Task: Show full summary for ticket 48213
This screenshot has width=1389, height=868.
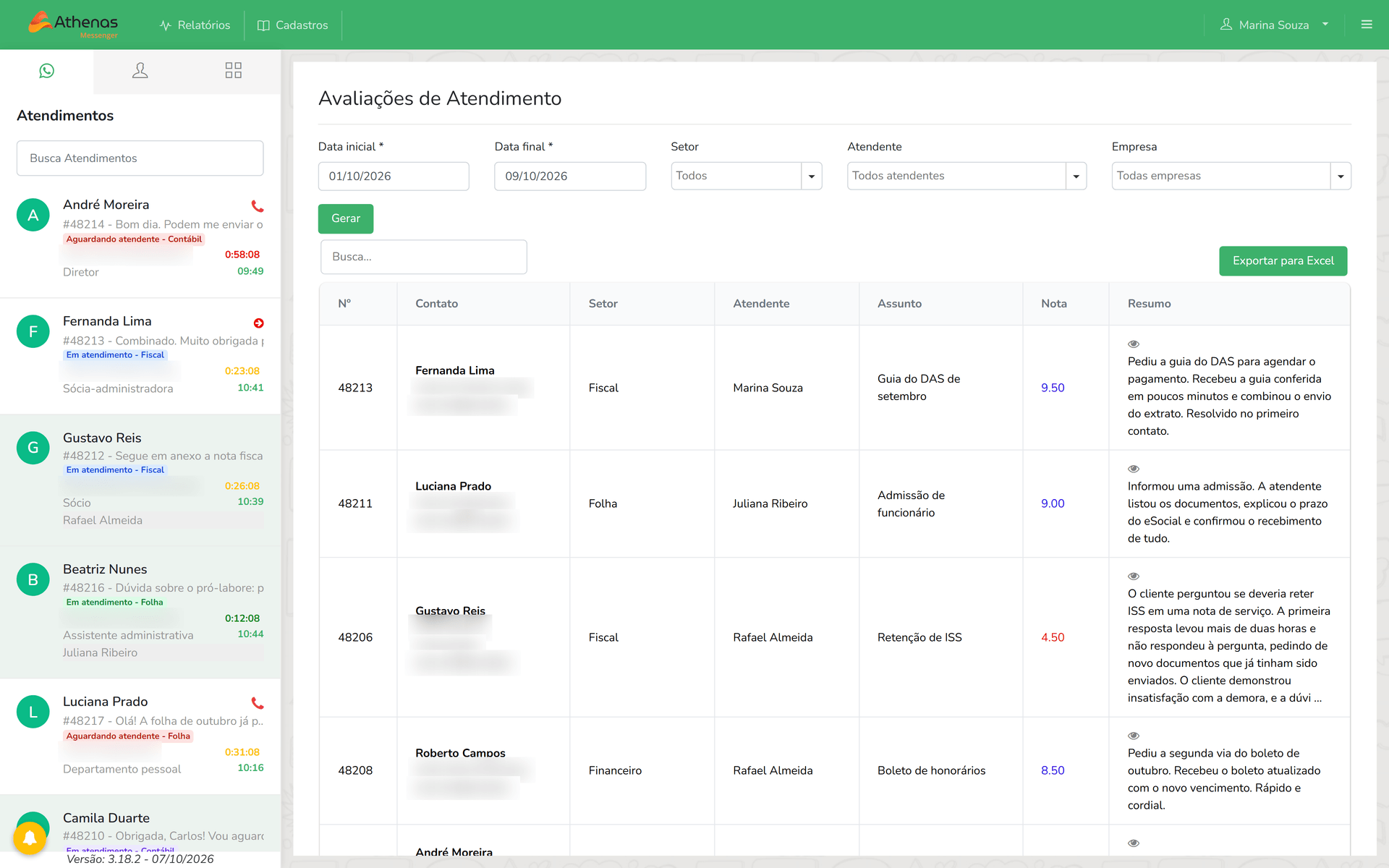Action: (x=1134, y=344)
